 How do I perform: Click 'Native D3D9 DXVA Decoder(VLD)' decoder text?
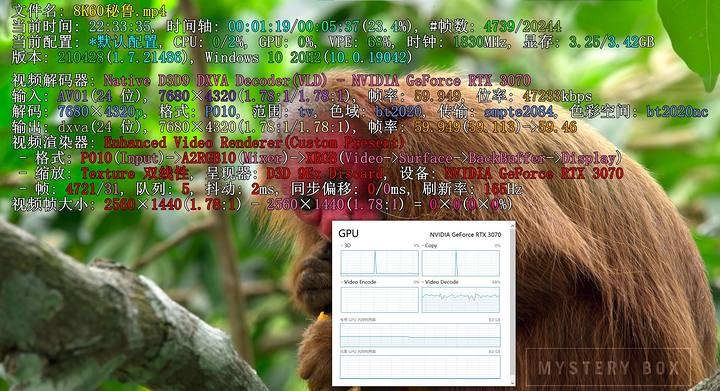click(x=215, y=81)
